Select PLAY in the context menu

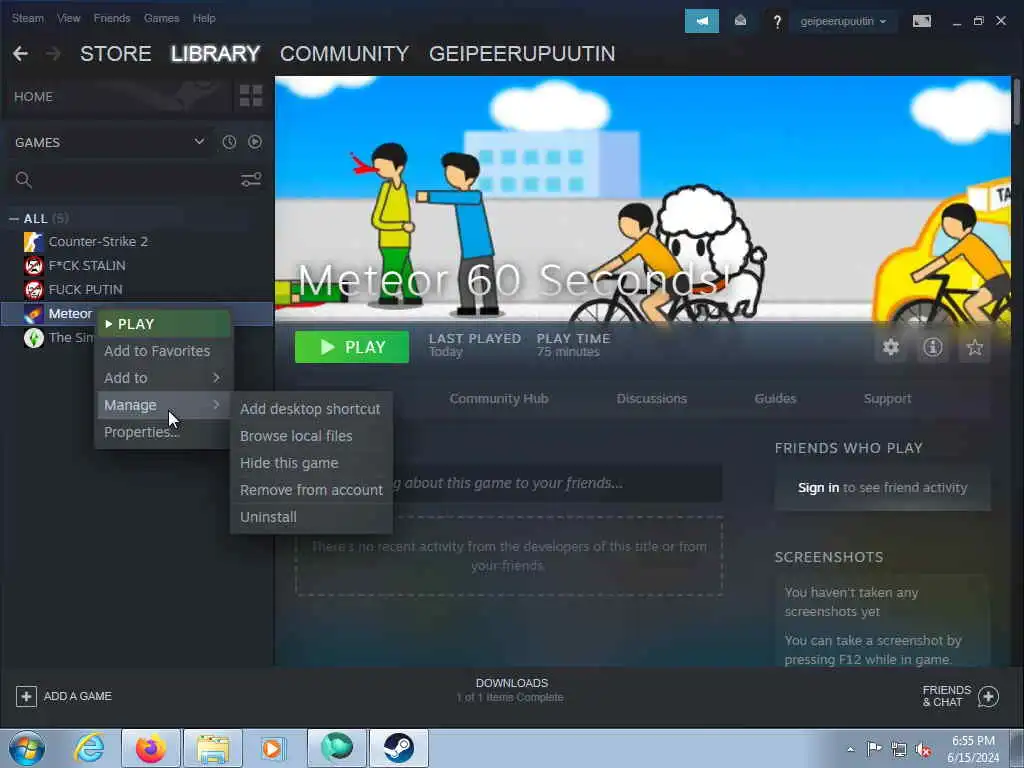coord(163,324)
